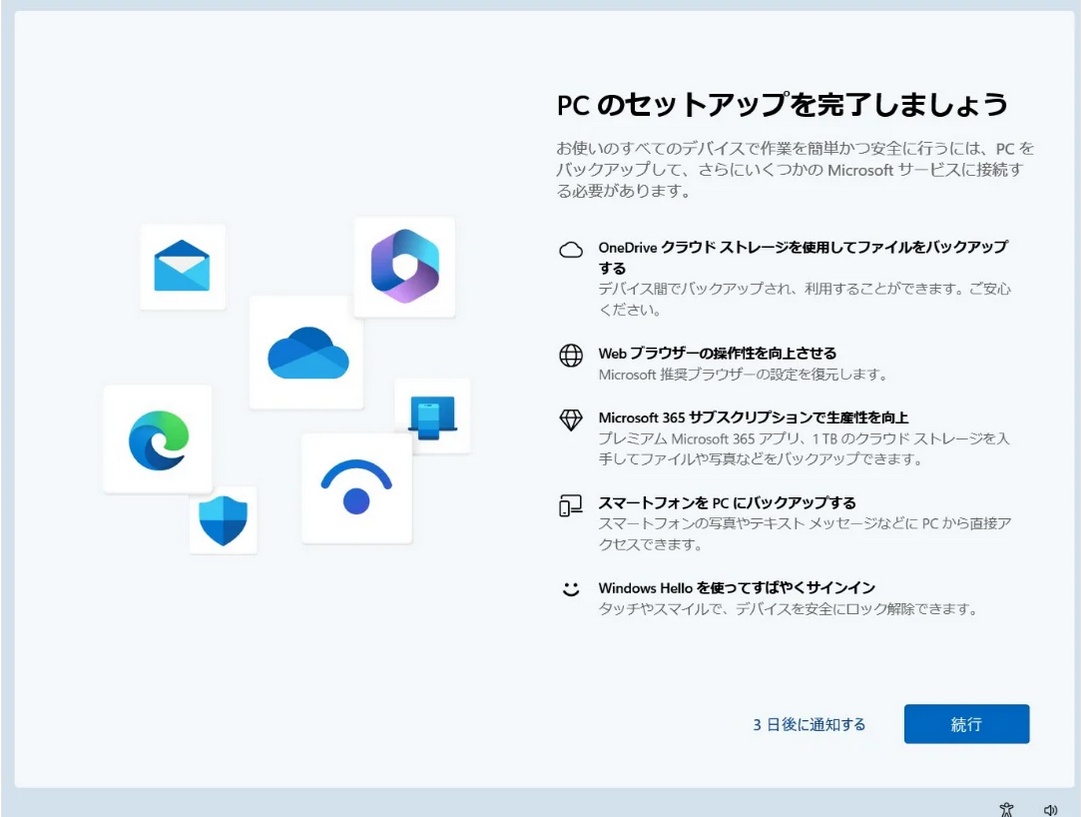Click the diamond icon beside Microsoft 365 item
Image resolution: width=1081 pixels, height=817 pixels.
pyautogui.click(x=571, y=419)
